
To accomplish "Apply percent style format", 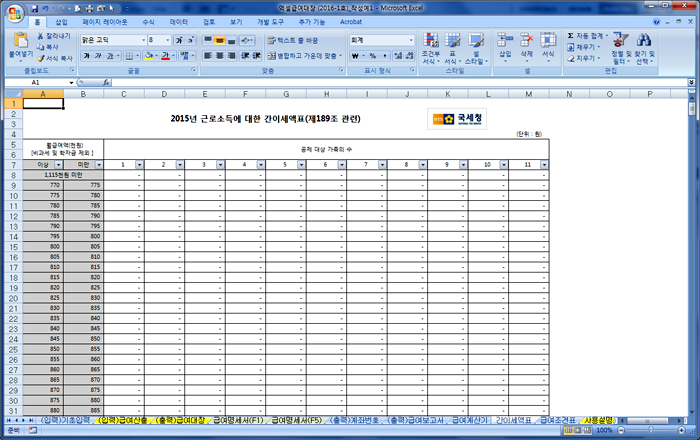I will [372, 56].
